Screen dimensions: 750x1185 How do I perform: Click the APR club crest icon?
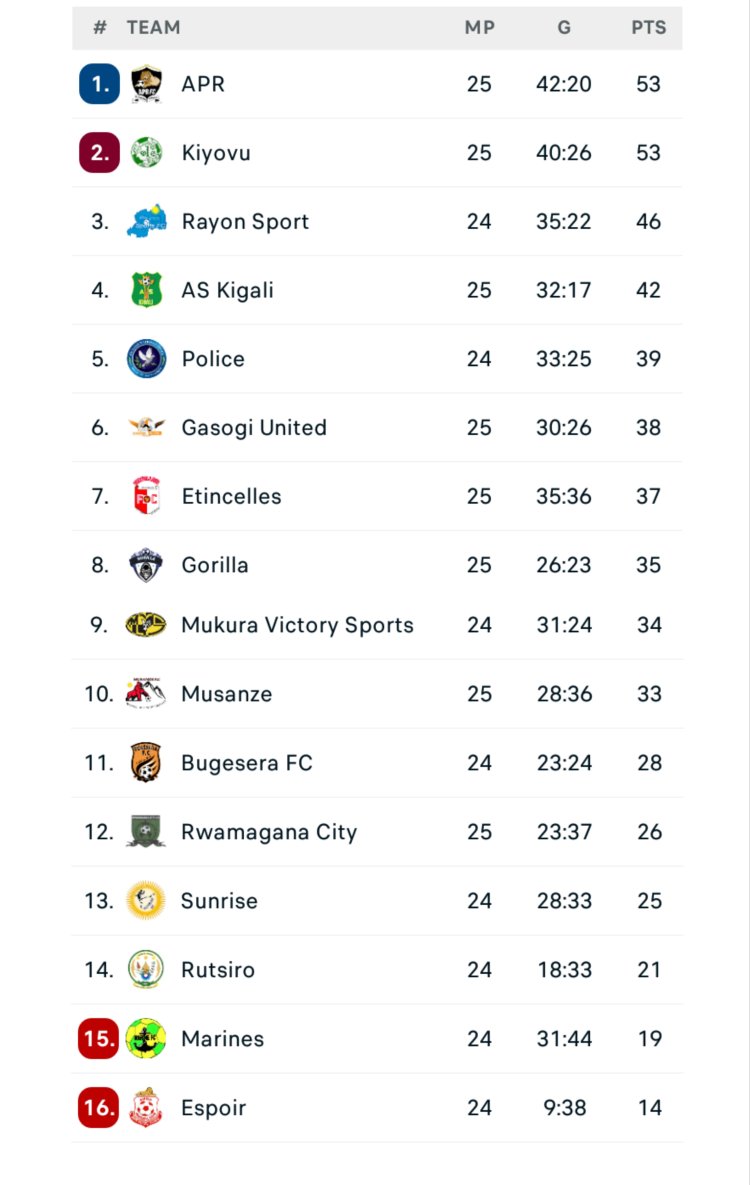(146, 84)
